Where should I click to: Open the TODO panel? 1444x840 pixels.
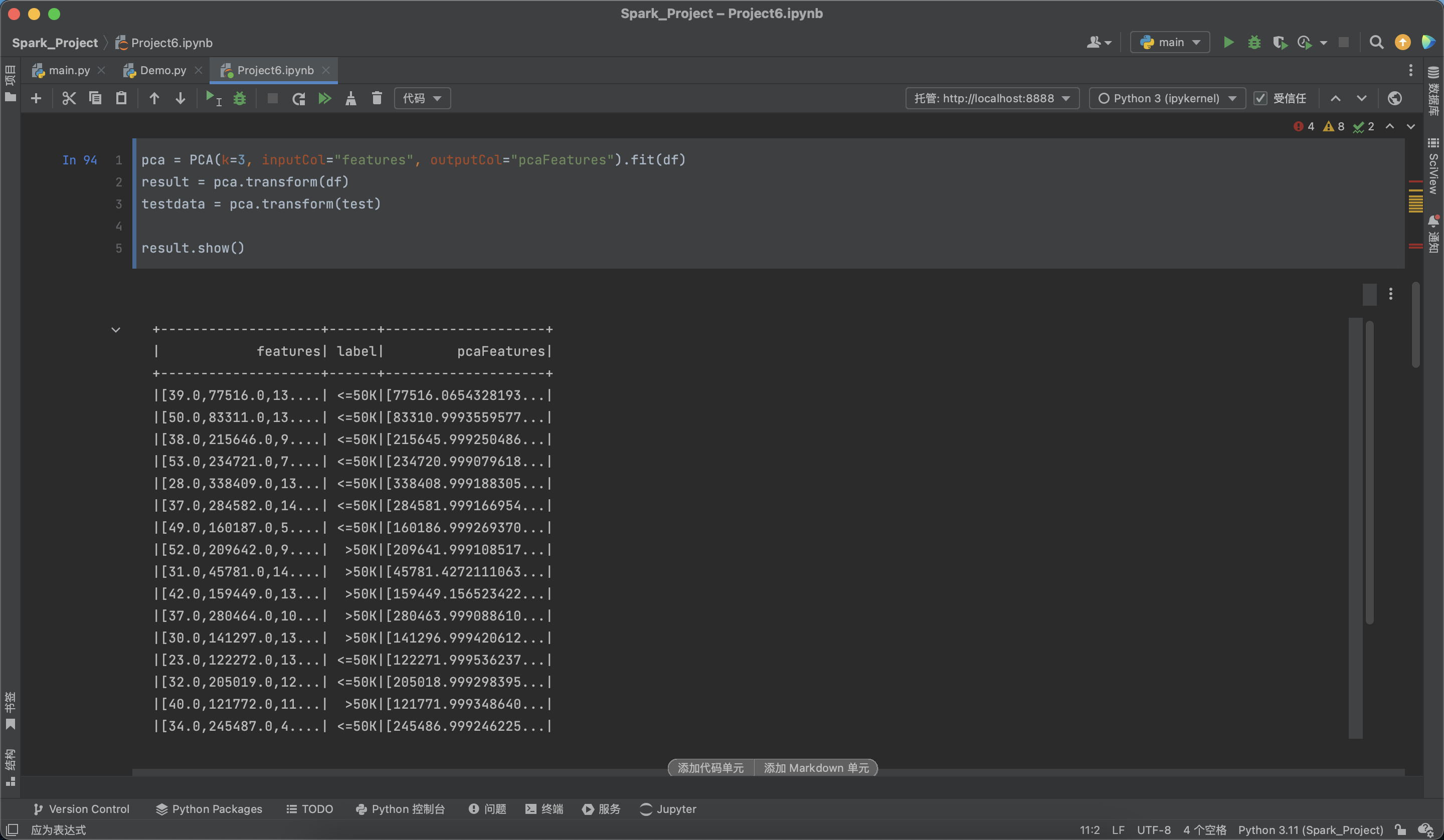coord(309,809)
